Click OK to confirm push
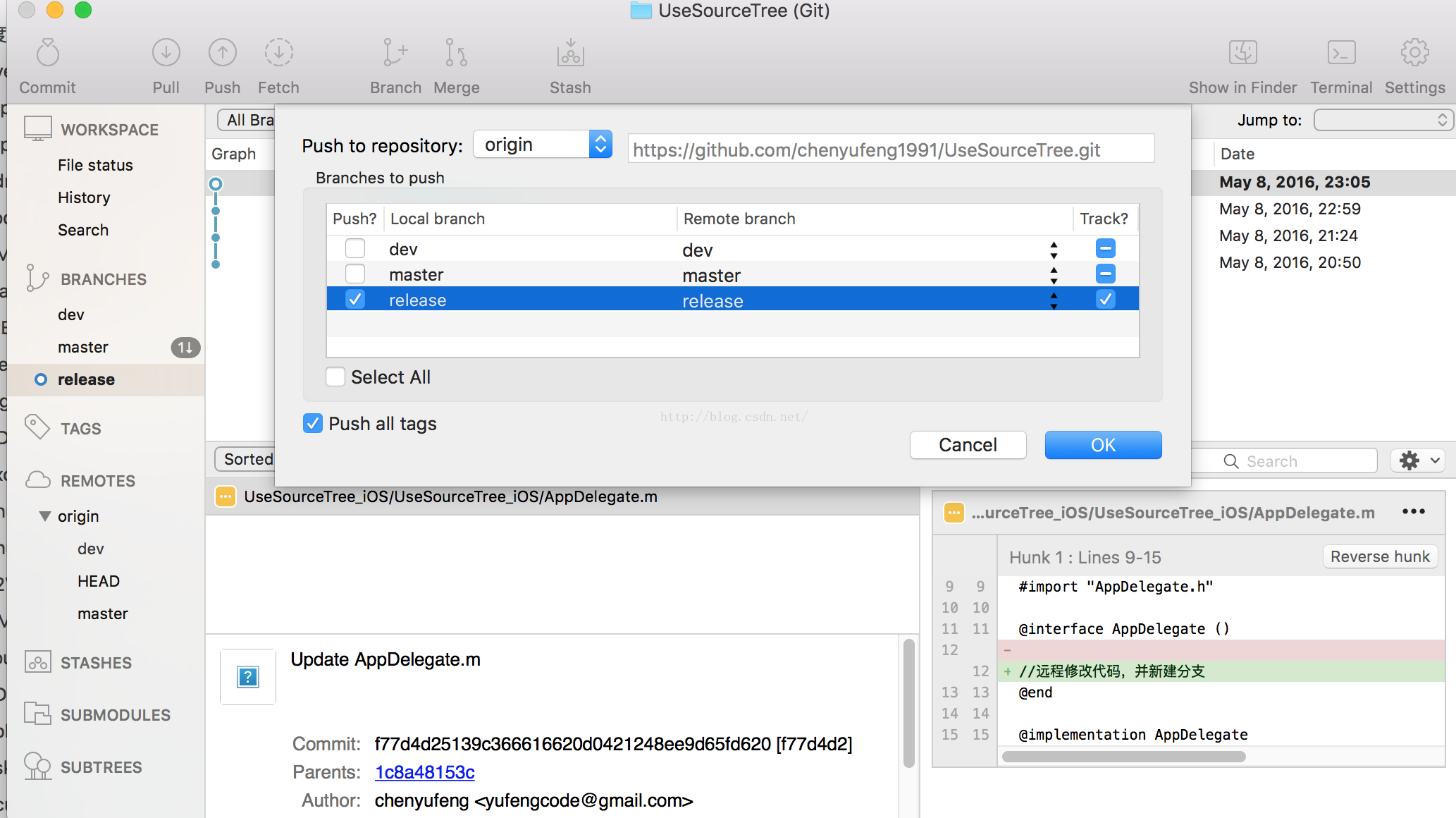This screenshot has width=1456, height=818. click(1103, 445)
